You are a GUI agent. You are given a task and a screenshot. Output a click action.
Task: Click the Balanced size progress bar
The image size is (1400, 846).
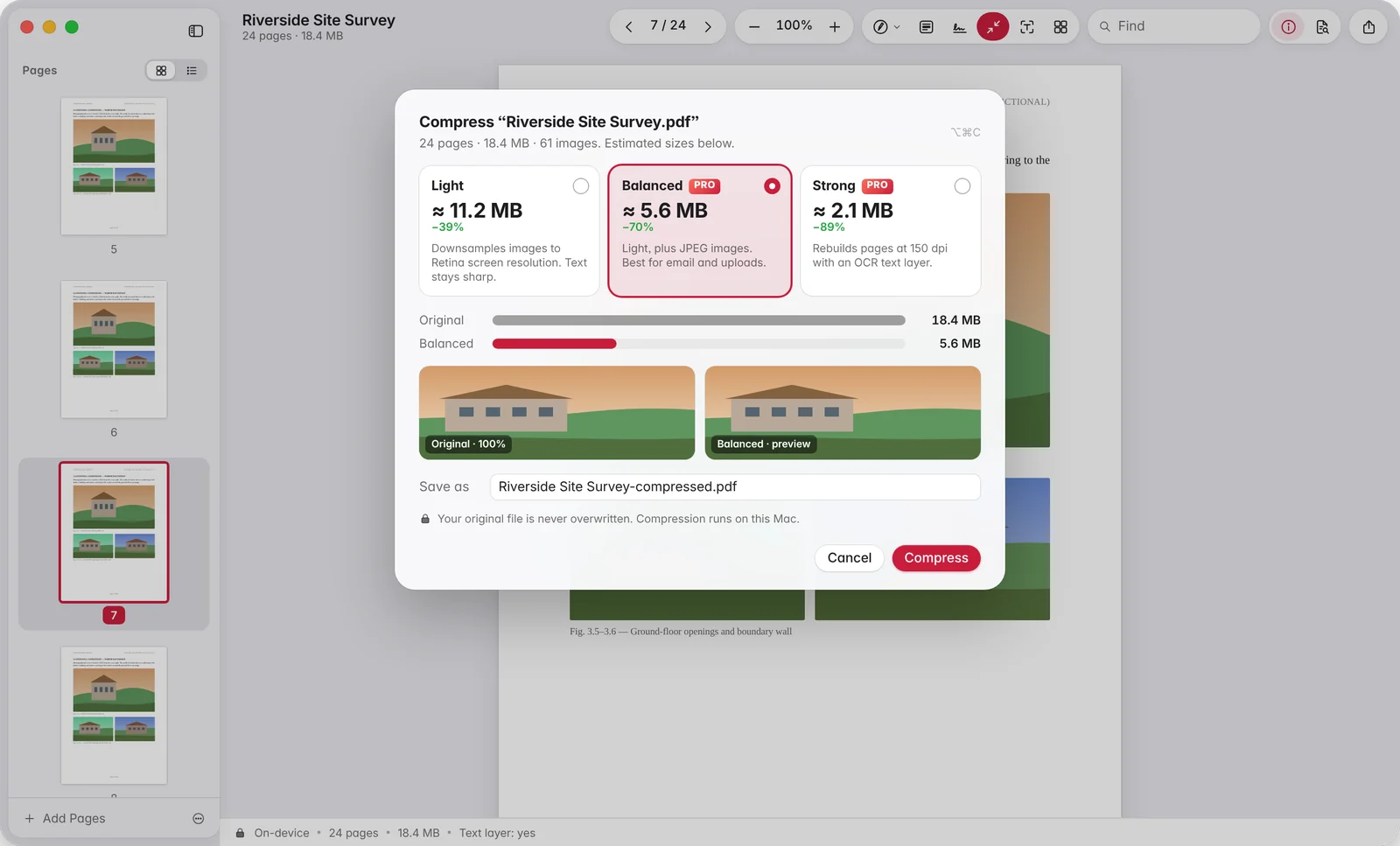(x=699, y=344)
